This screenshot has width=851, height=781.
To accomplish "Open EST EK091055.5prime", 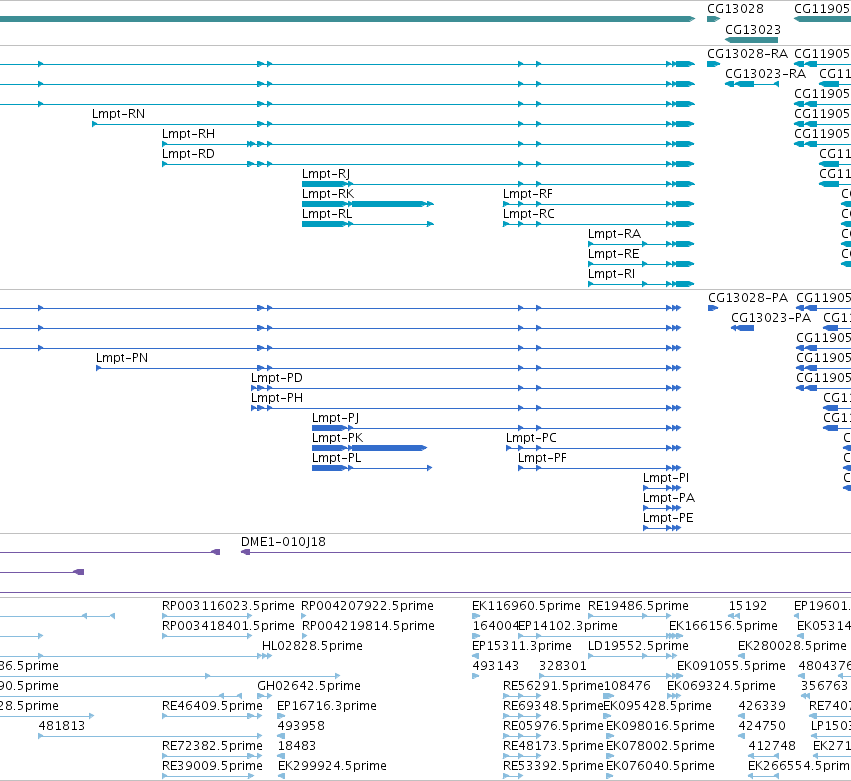I will 731,666.
